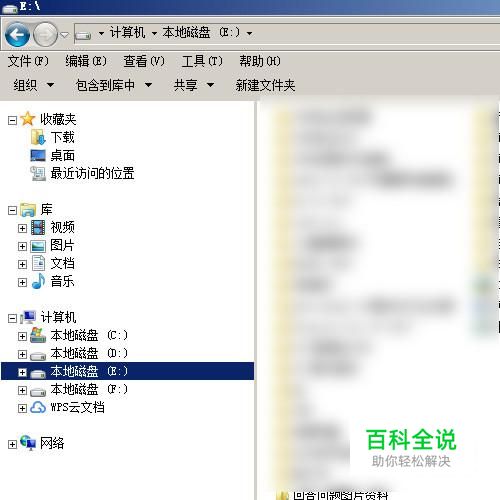Click the 音乐 music note icon
500x500 pixels.
point(38,281)
